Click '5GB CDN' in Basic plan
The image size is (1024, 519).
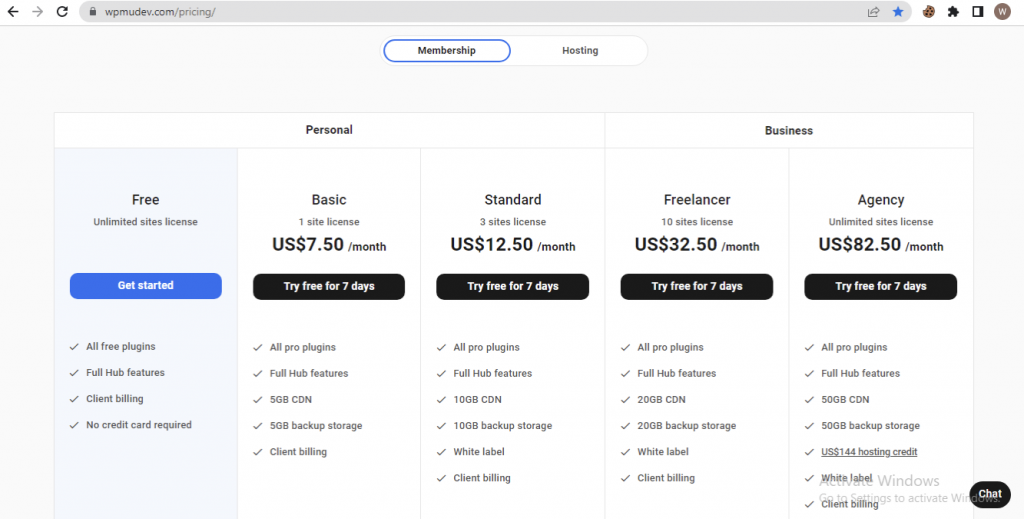291,400
